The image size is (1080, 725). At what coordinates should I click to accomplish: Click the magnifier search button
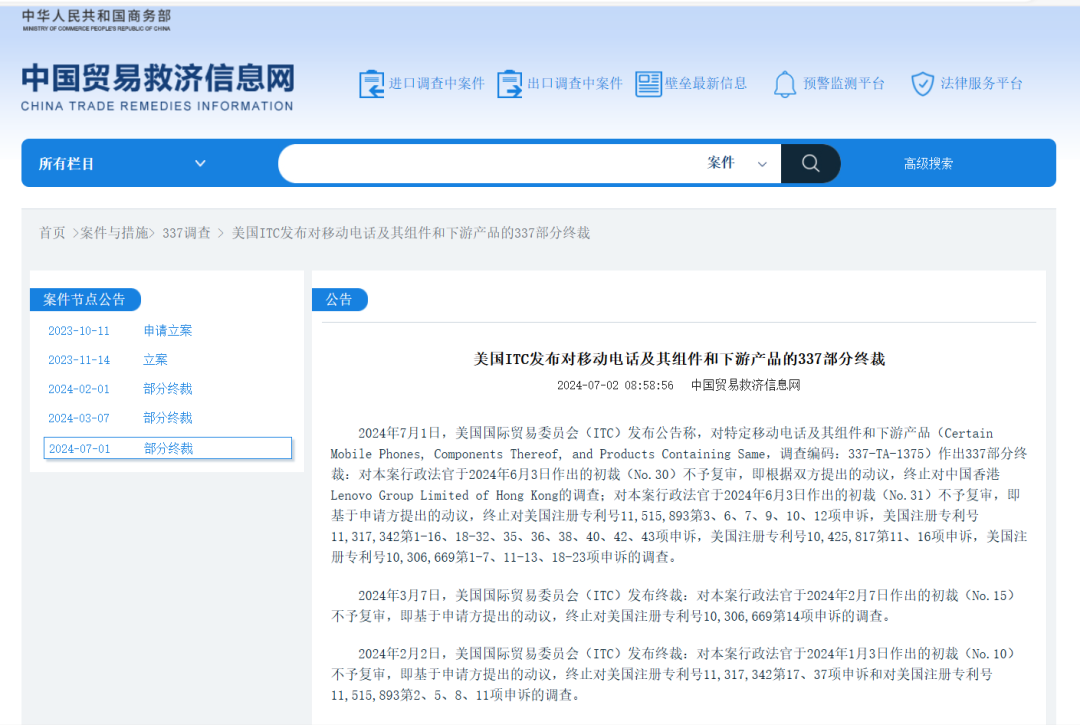811,163
